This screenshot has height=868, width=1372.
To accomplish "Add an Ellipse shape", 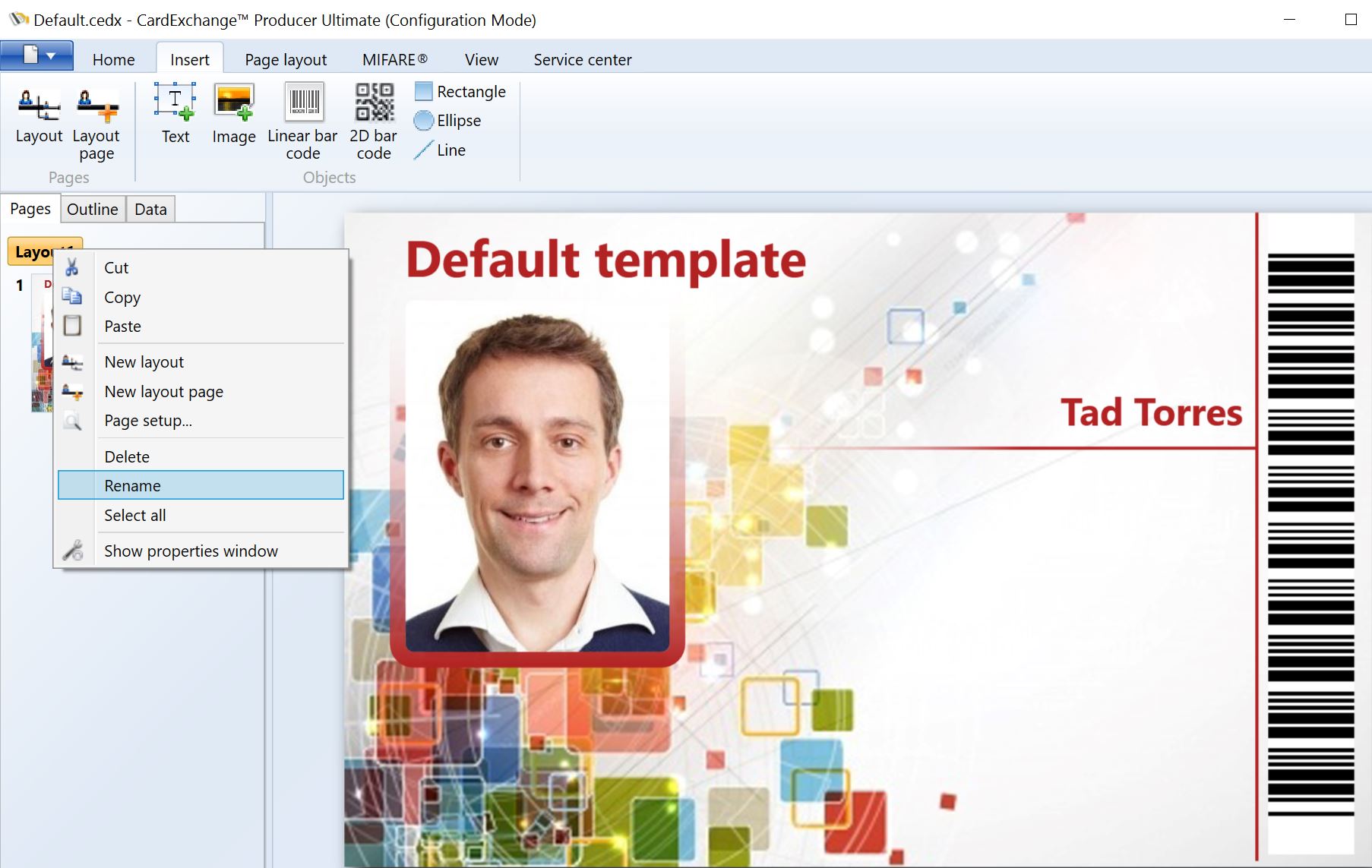I will (x=448, y=121).
